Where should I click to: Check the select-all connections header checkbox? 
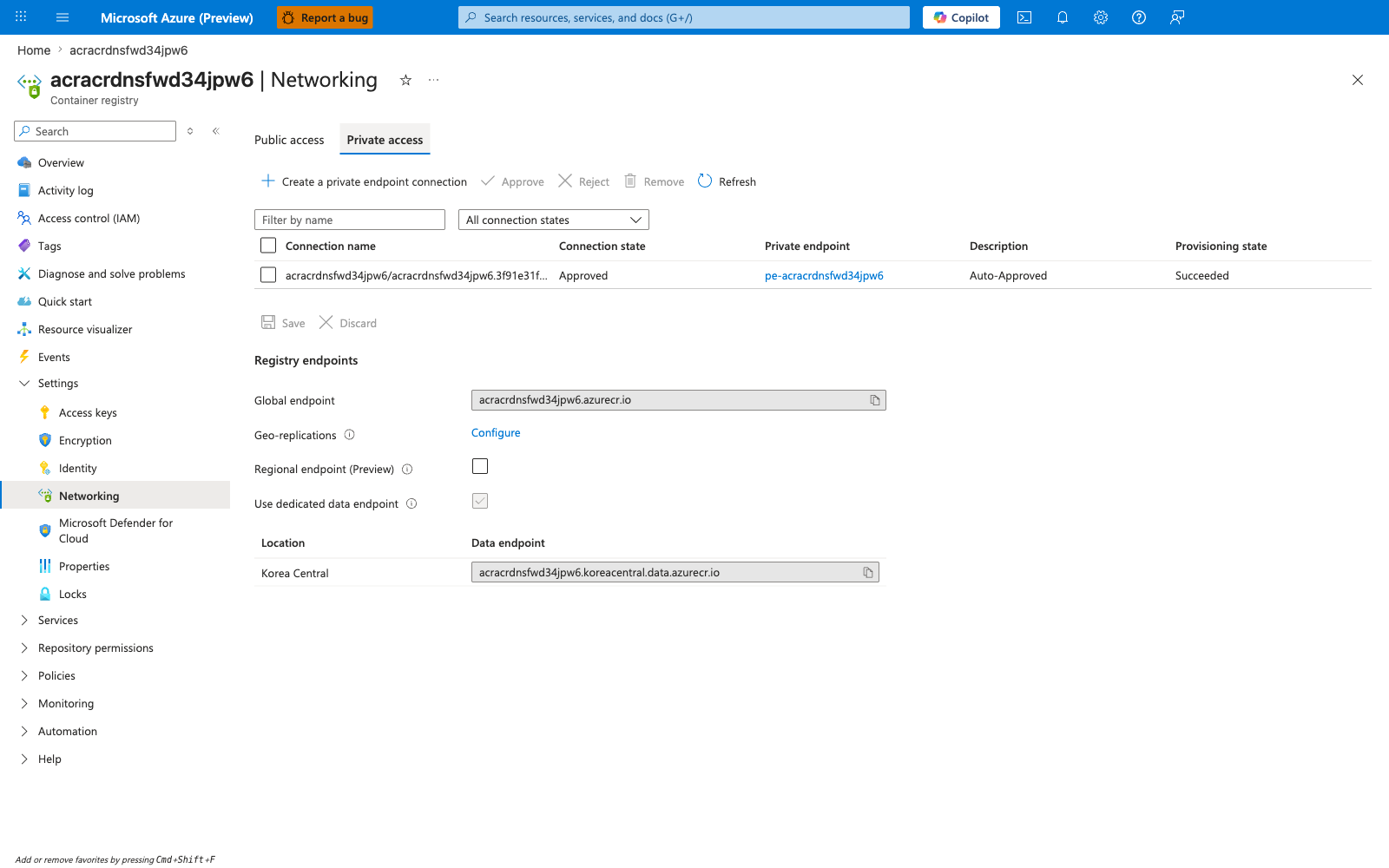pos(268,246)
